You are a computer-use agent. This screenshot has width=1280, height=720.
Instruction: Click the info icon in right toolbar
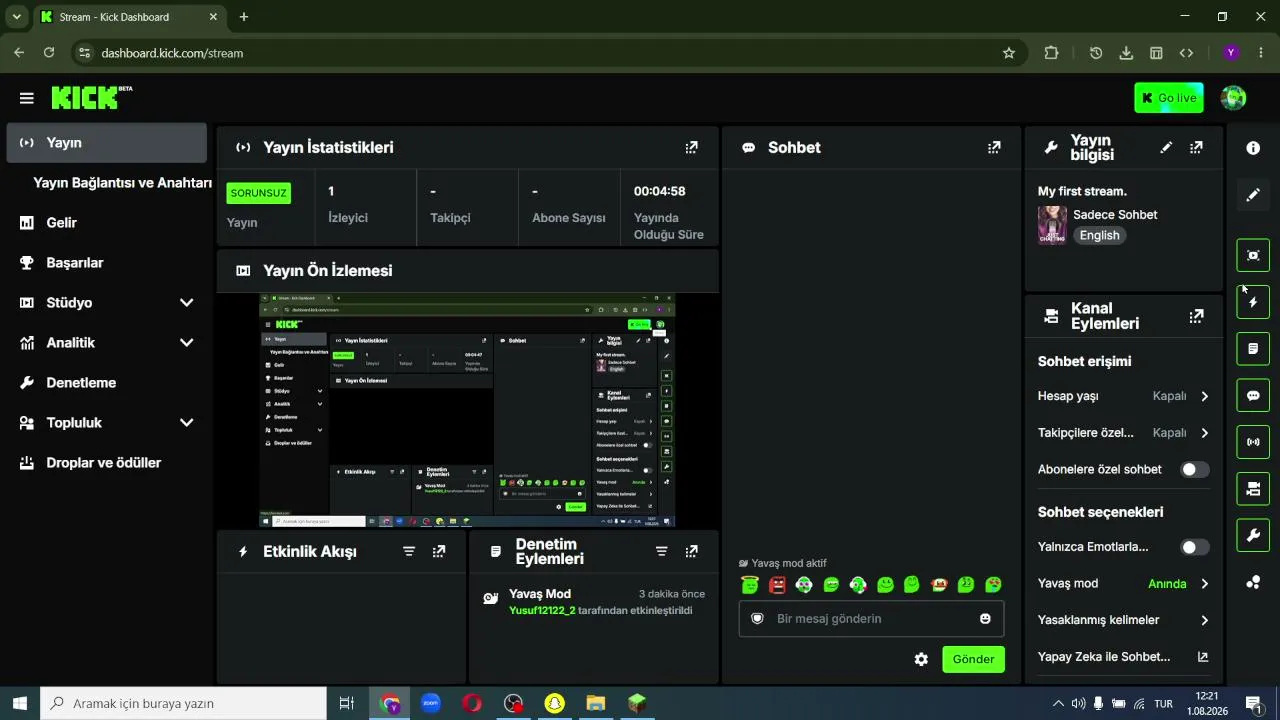click(x=1253, y=148)
